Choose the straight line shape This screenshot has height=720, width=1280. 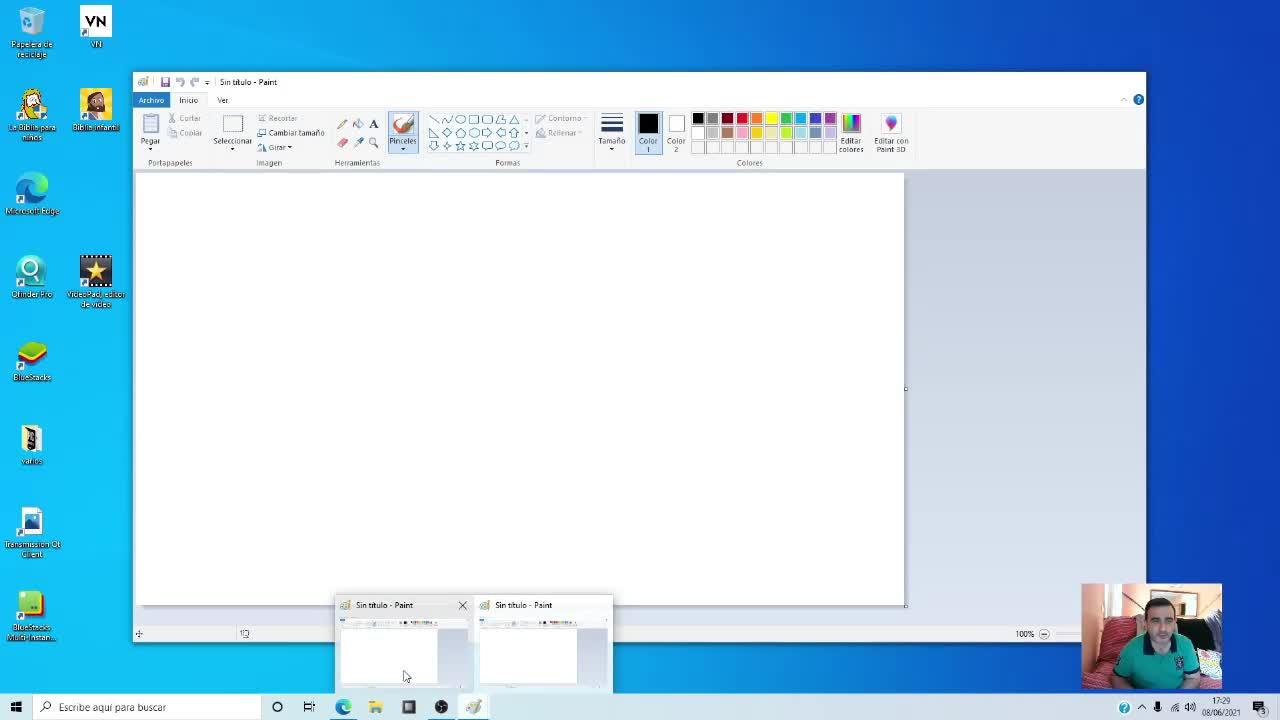click(434, 119)
